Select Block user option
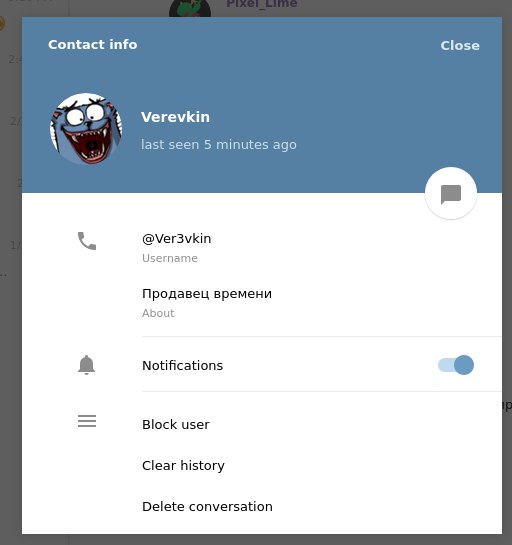512x545 pixels. coord(176,424)
